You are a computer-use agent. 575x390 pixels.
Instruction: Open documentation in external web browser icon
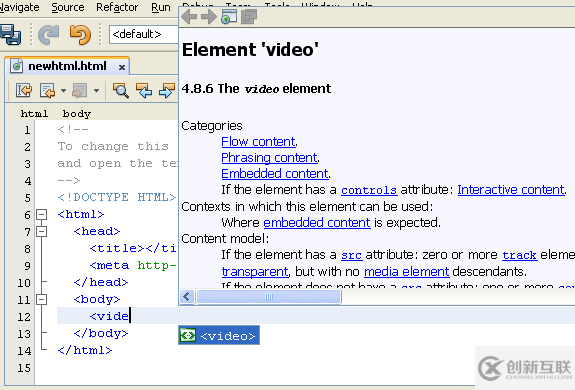(x=229, y=16)
